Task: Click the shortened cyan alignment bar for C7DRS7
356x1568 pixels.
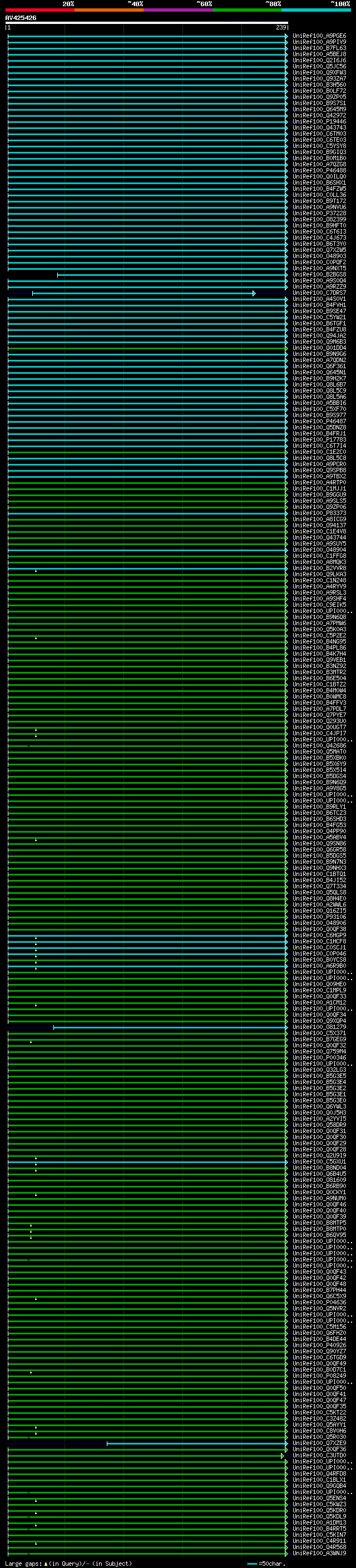Action: pyautogui.click(x=144, y=293)
